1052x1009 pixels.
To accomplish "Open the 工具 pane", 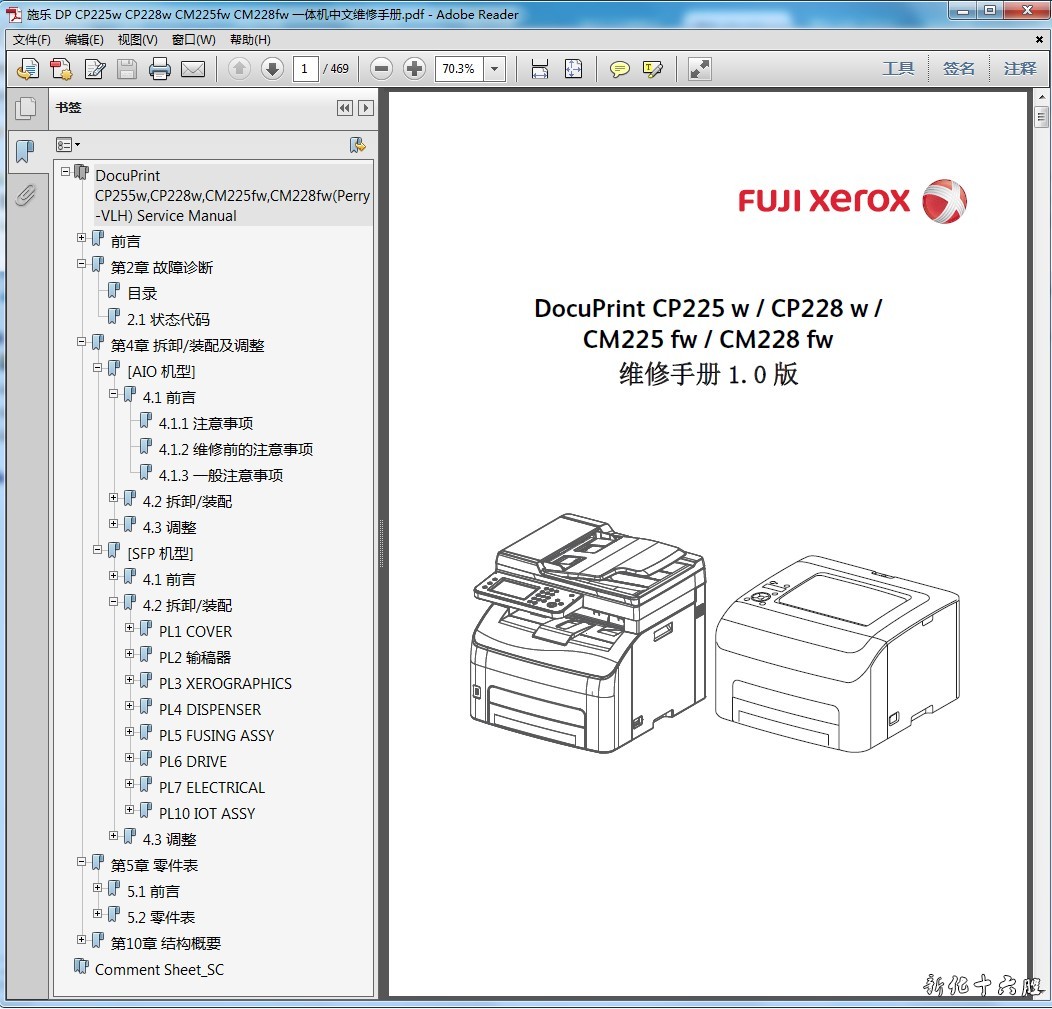I will (898, 69).
